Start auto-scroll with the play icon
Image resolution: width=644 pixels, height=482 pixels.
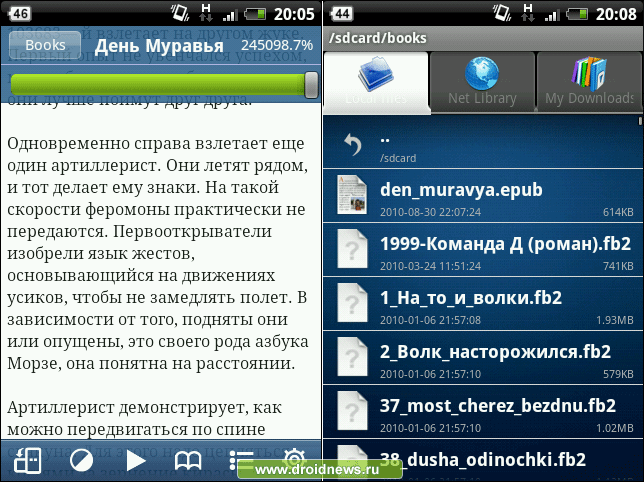[135, 461]
